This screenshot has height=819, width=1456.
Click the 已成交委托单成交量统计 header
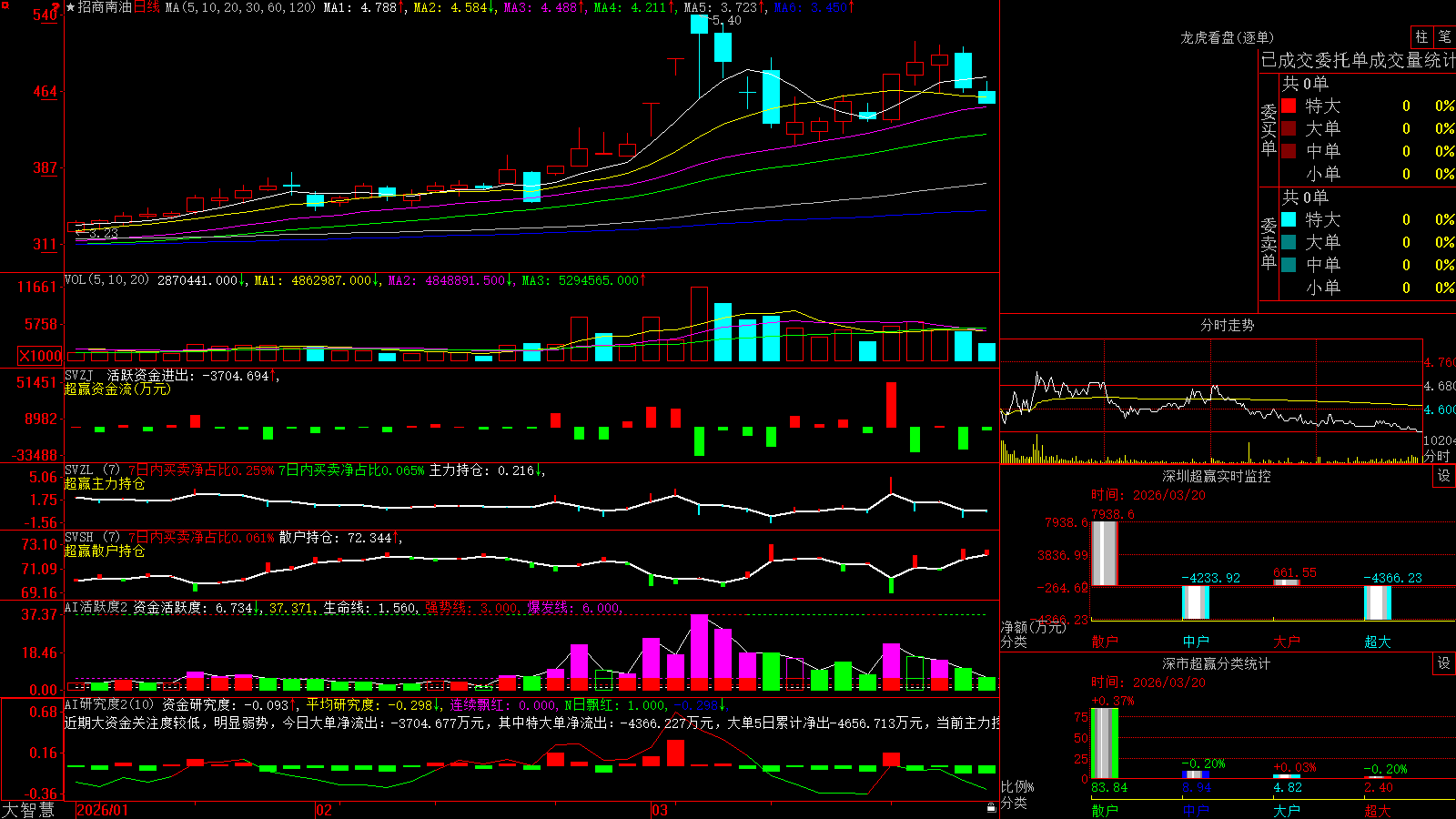coord(1358,60)
